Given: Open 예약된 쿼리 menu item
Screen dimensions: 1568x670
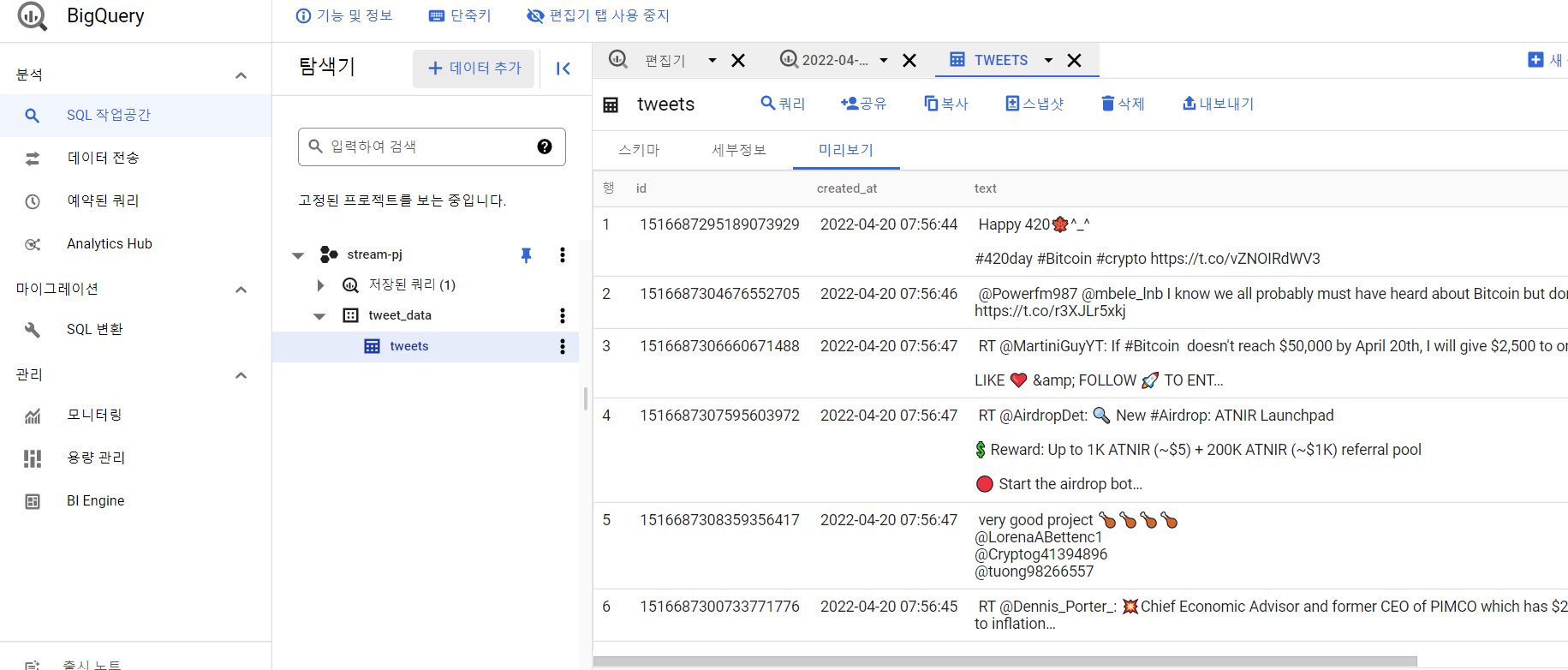Looking at the screenshot, I should [135, 201].
